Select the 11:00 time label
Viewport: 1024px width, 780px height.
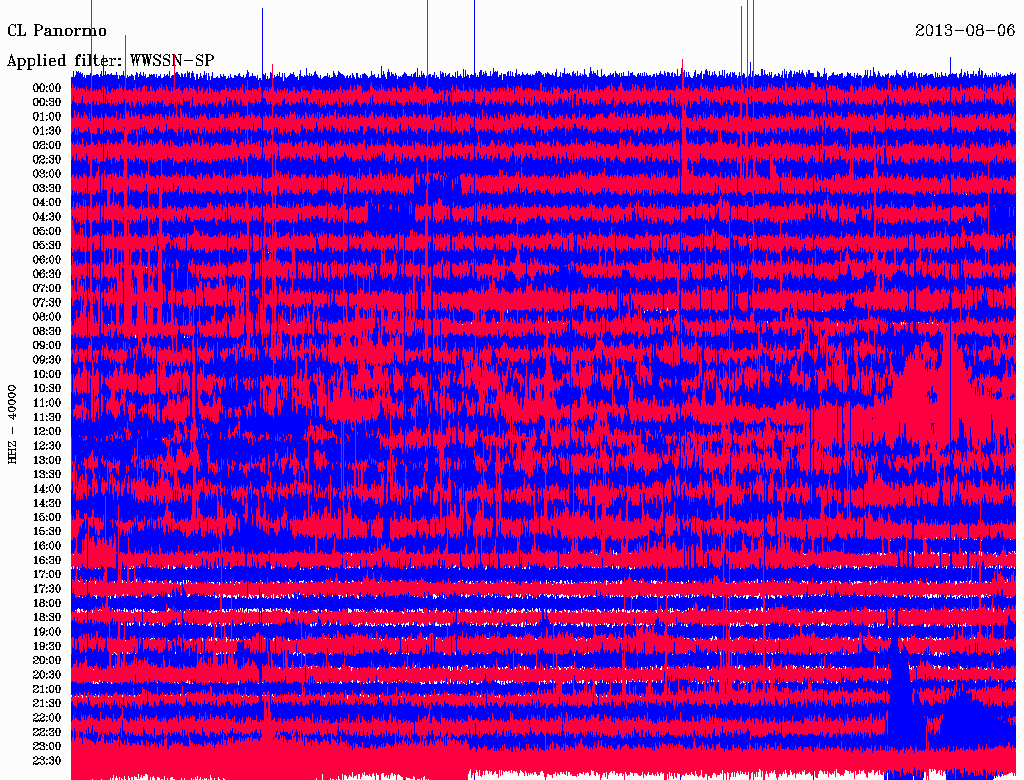click(47, 403)
